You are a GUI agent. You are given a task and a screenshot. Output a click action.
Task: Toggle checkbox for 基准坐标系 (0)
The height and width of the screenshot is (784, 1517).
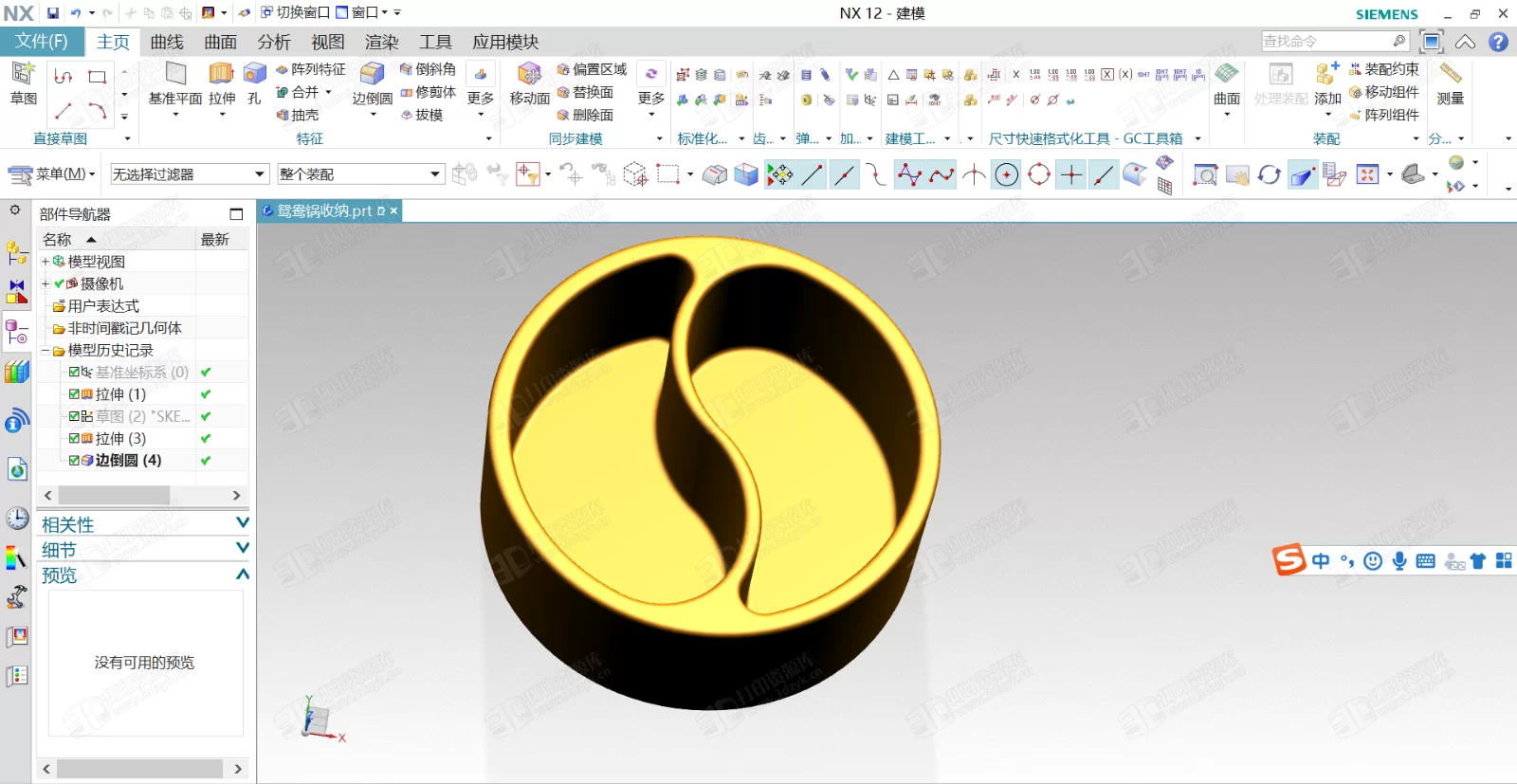point(75,373)
